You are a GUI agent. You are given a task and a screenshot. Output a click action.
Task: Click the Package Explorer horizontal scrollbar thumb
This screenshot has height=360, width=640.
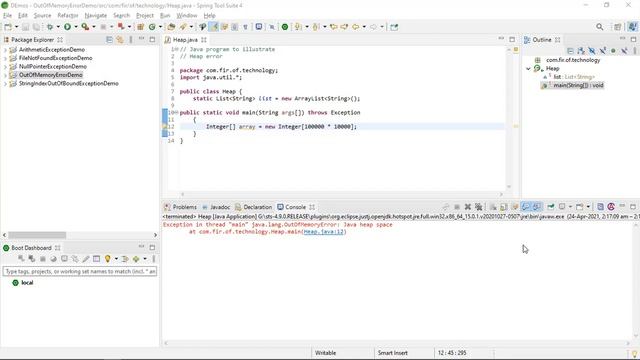37,235
